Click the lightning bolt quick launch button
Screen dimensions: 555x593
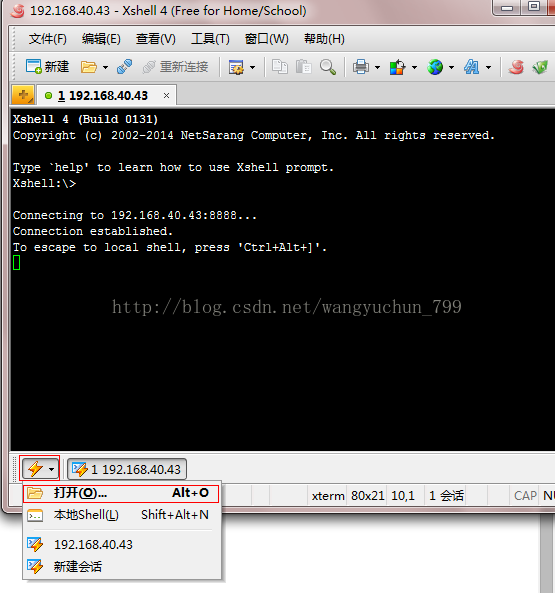(35, 469)
